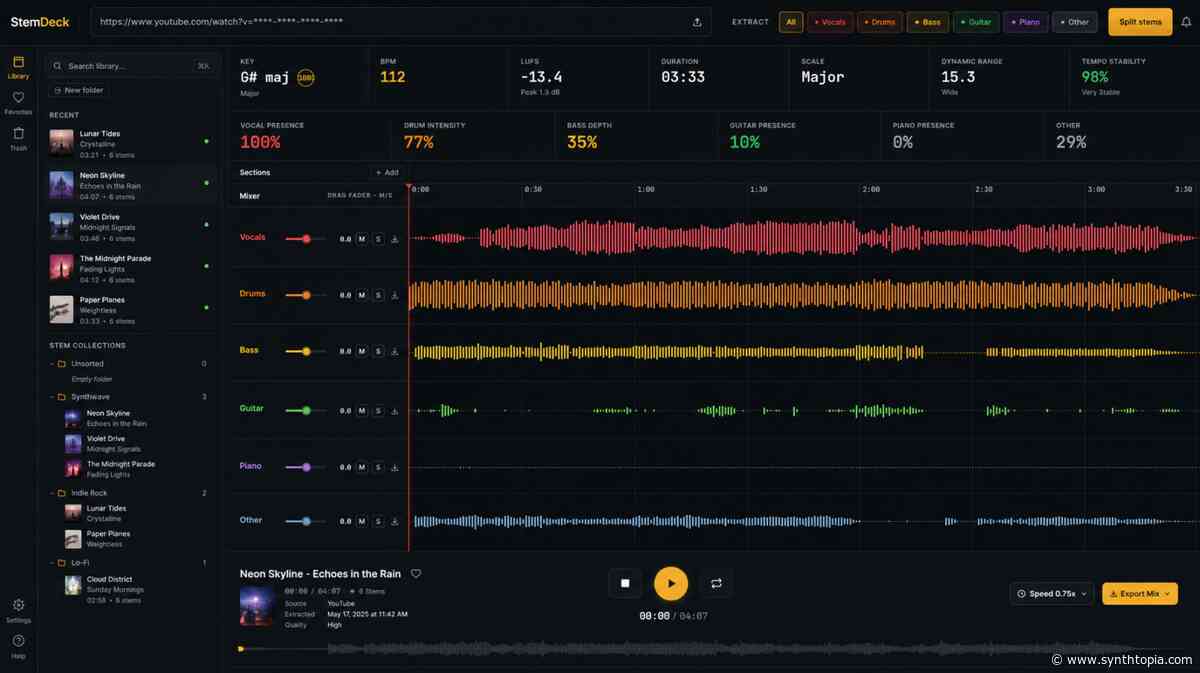1200x673 pixels.
Task: Click the StemDeck logo
Action: coord(40,22)
